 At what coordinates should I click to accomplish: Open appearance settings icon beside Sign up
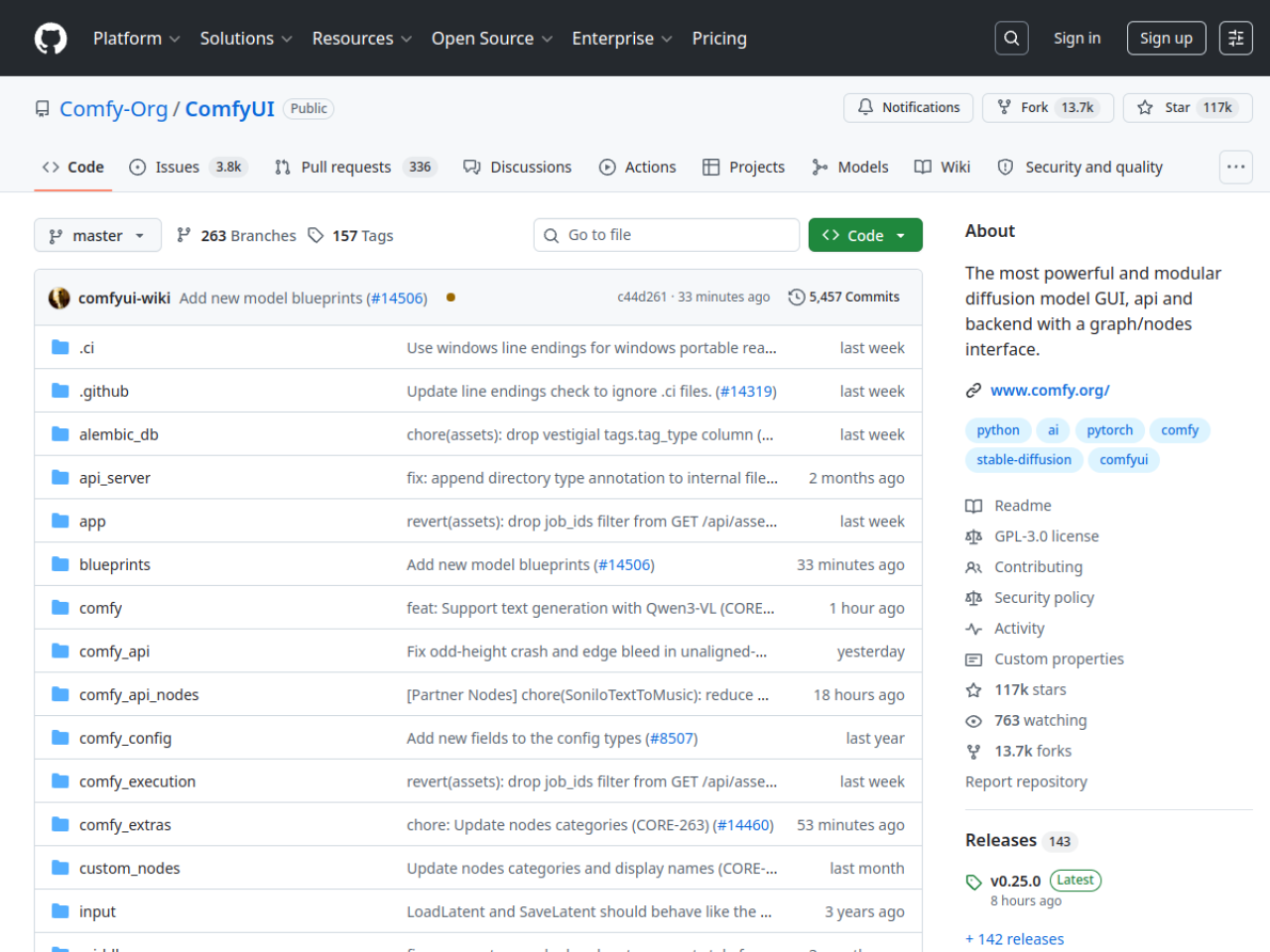point(1235,39)
